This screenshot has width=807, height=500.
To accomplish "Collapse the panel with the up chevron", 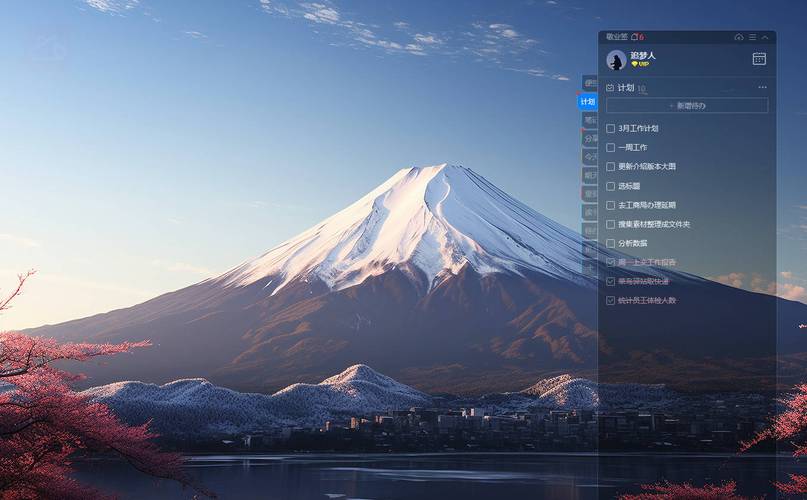I will [x=765, y=37].
